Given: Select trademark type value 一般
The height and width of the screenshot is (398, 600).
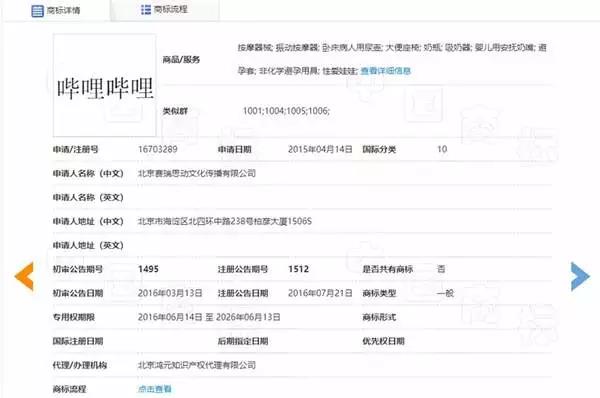Looking at the screenshot, I should [445, 293].
